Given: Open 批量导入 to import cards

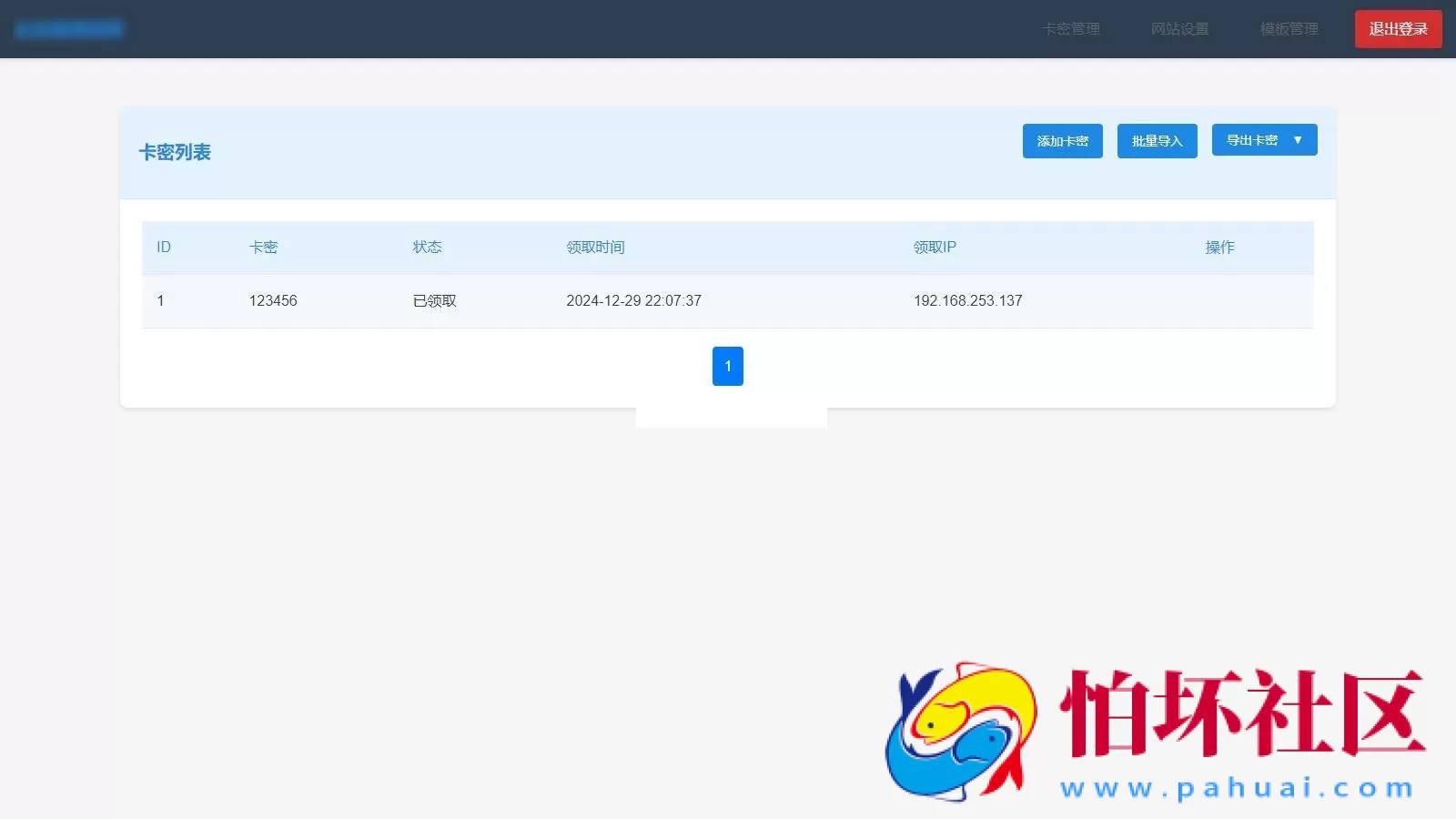Looking at the screenshot, I should pos(1157,141).
